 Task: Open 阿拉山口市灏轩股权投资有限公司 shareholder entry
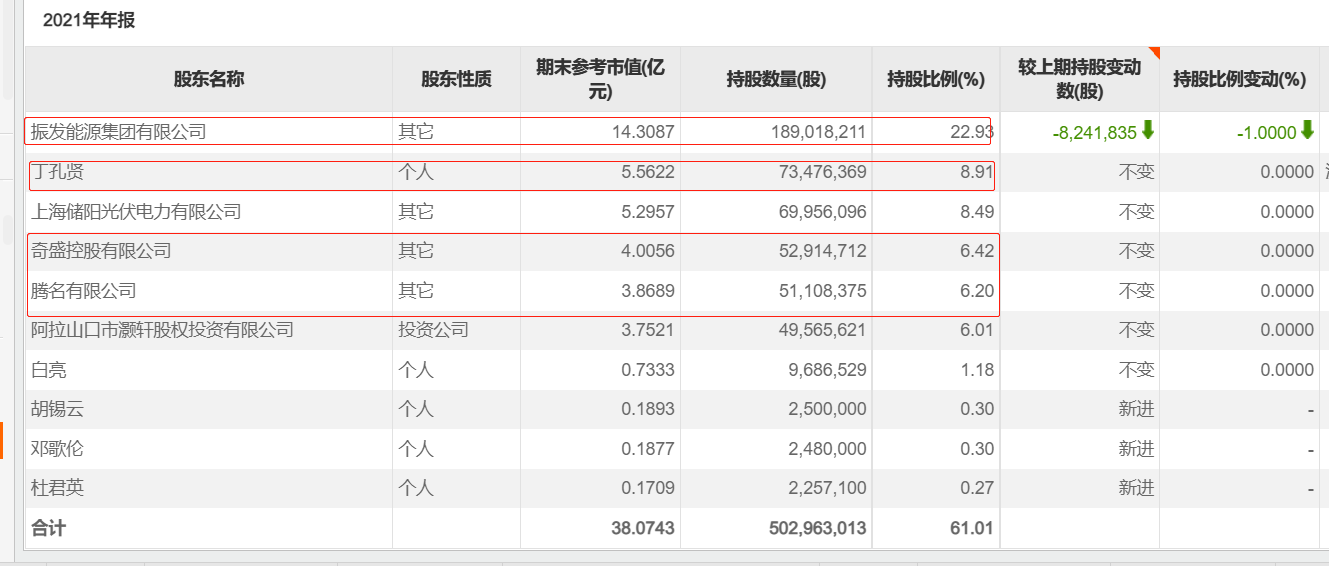162,330
